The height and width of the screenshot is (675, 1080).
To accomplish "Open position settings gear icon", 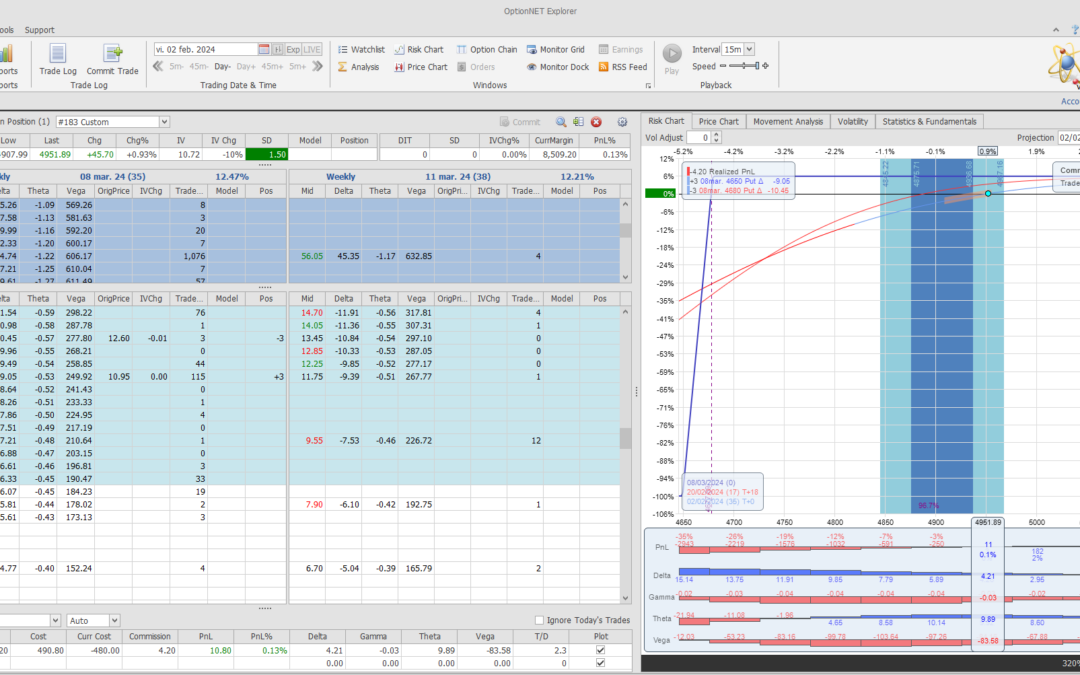I will tap(622, 122).
